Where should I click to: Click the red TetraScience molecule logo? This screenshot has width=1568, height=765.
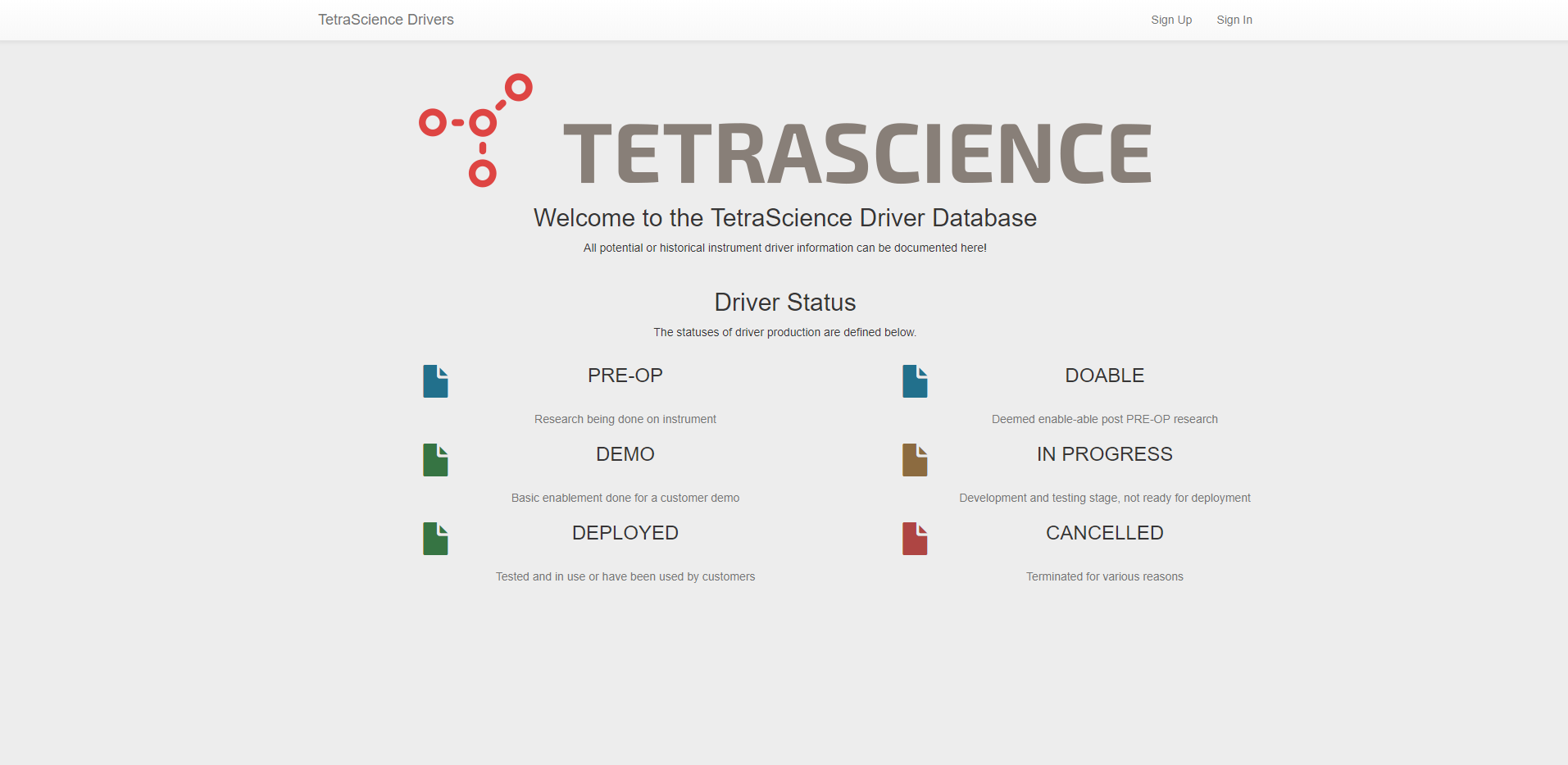tap(476, 130)
